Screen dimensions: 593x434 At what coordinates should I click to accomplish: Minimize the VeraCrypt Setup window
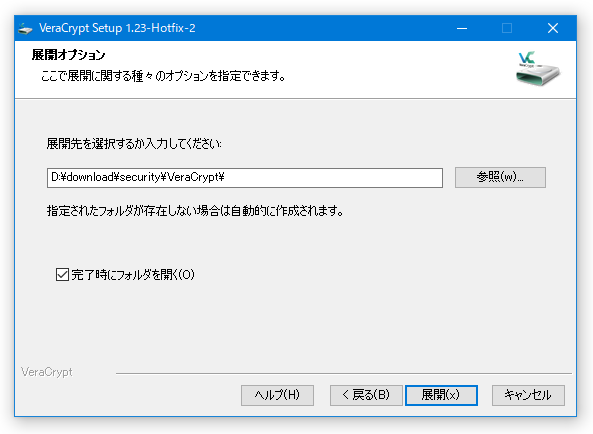[x=462, y=28]
